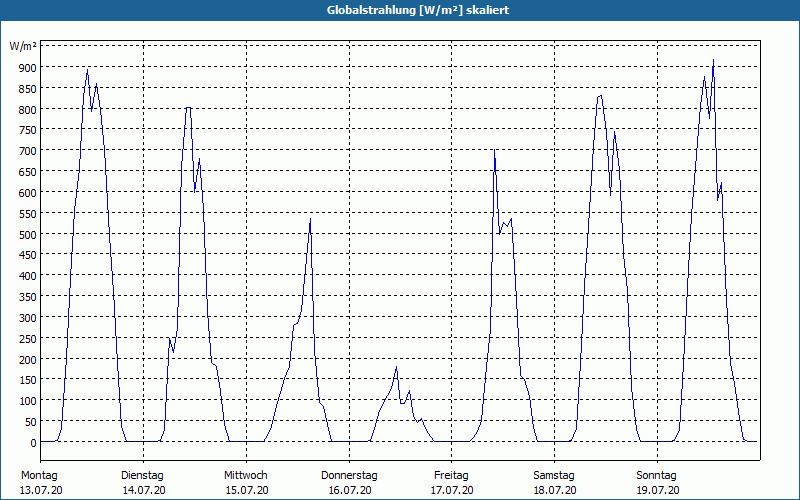800x500 pixels.
Task: Select the y-axis value "550"
Action: tap(28, 214)
